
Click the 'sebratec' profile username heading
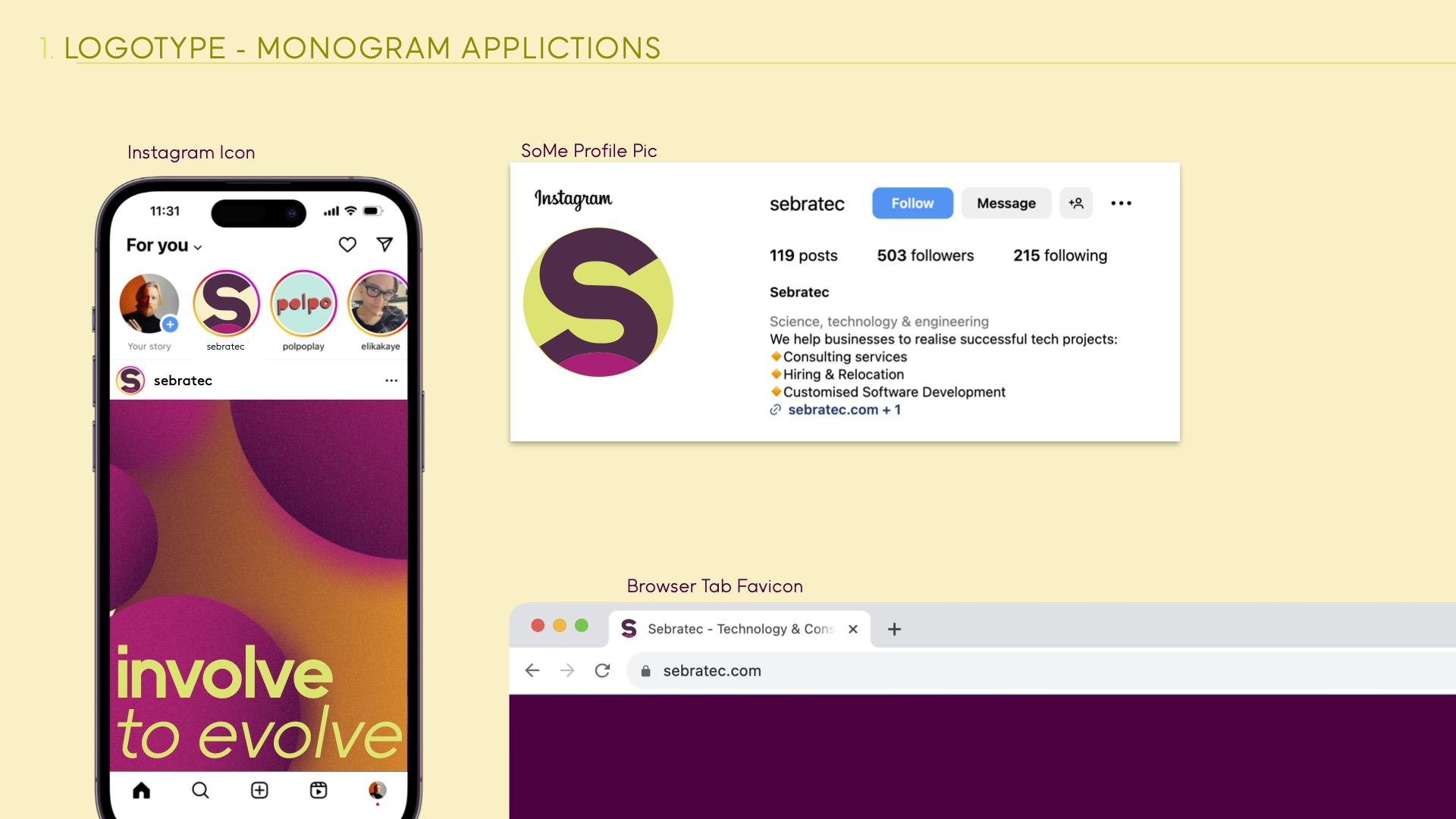807,203
